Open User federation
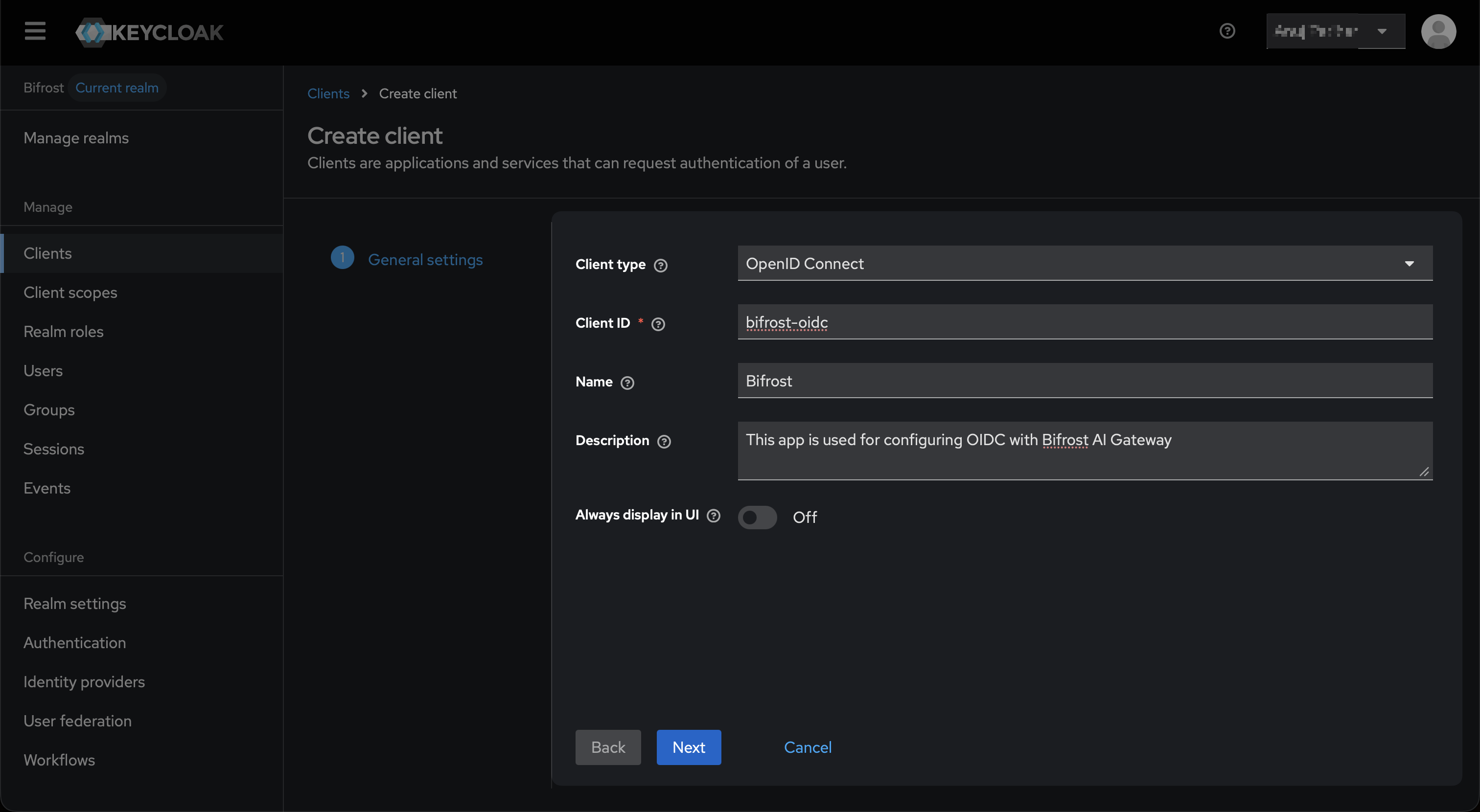 pyautogui.click(x=141, y=721)
